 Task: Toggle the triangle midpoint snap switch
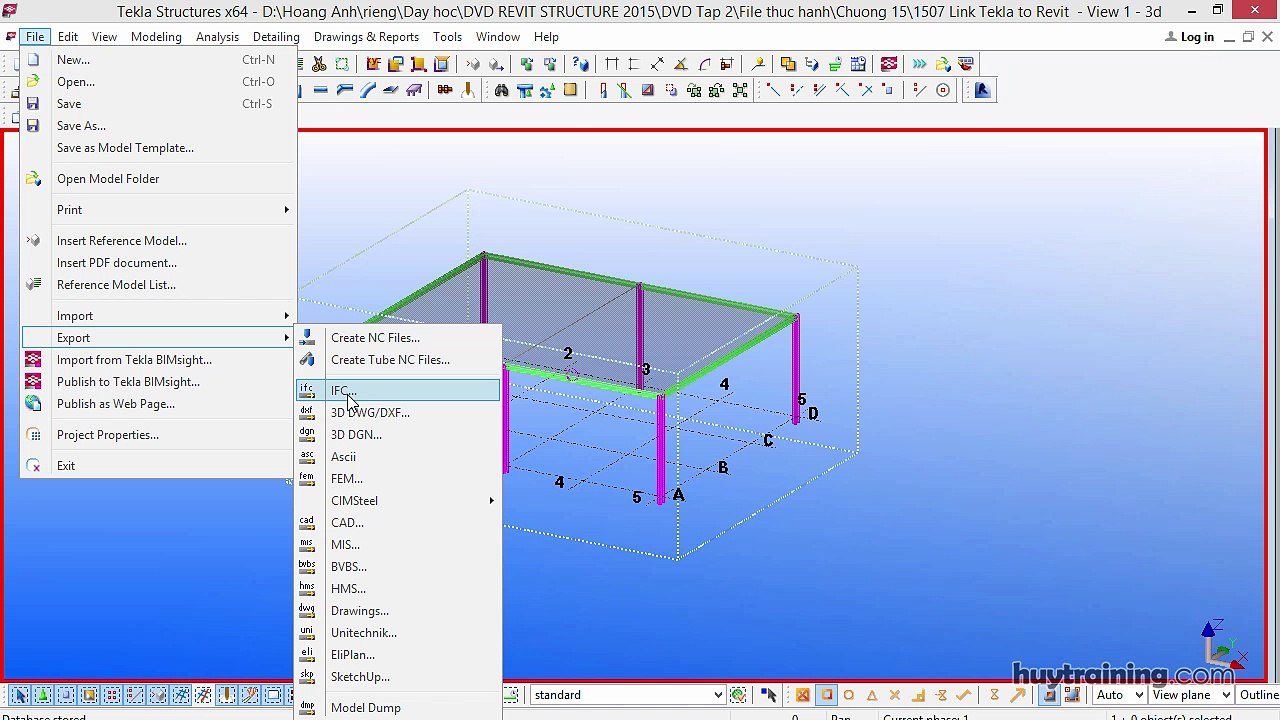click(x=872, y=695)
